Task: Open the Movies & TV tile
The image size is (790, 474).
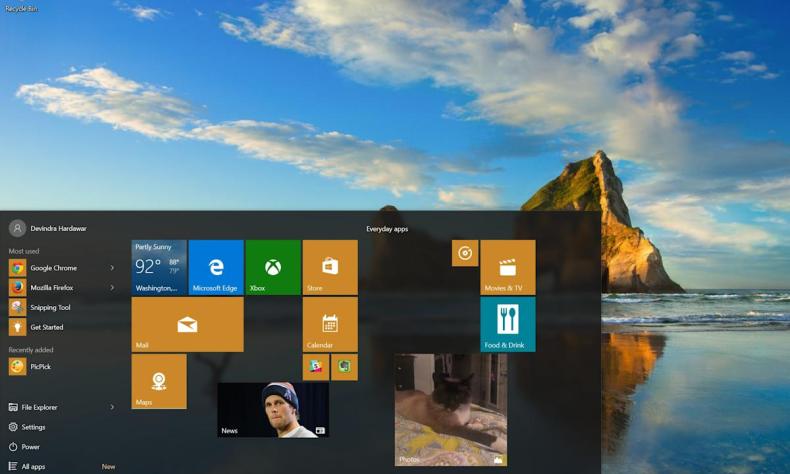Action: (508, 267)
